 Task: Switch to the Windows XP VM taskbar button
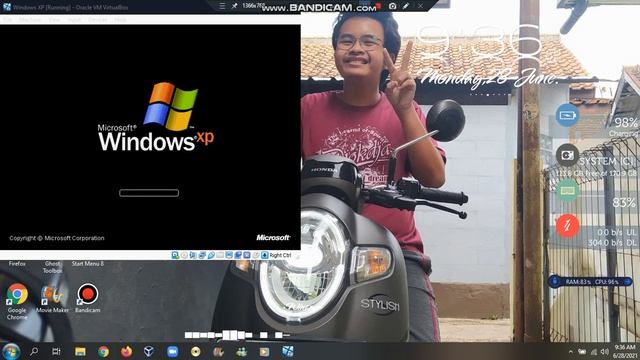288,351
